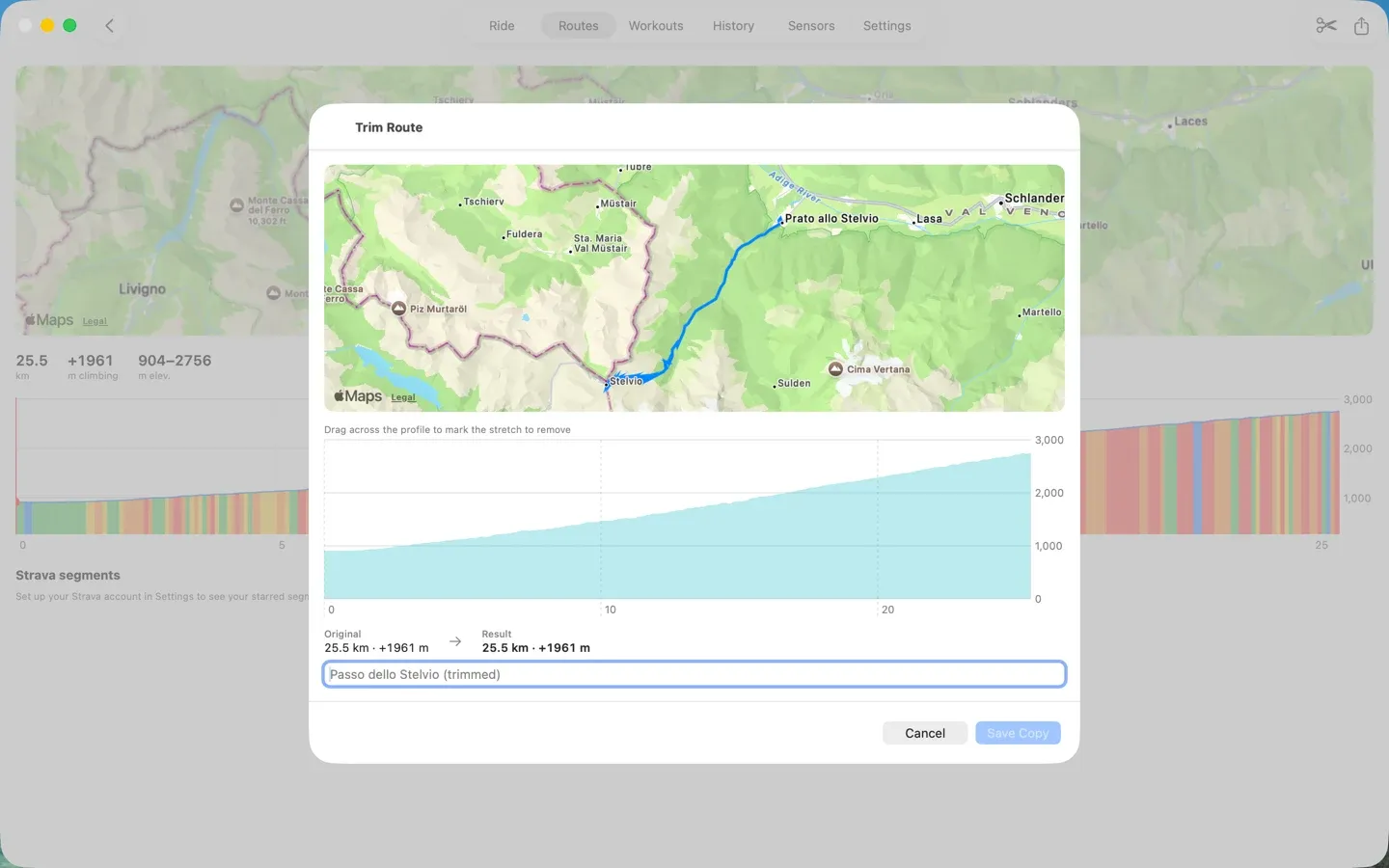This screenshot has height=868, width=1389.
Task: Open the Settings tab
Action: 886,26
